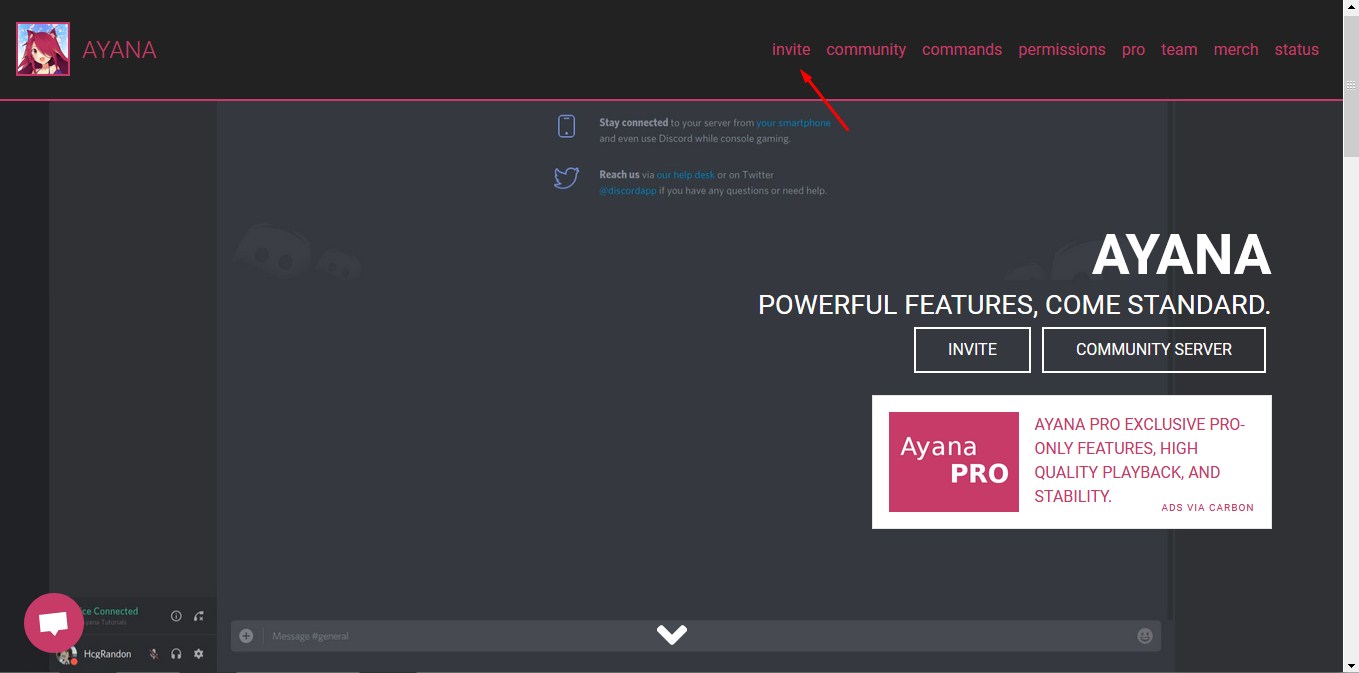This screenshot has width=1359, height=673.
Task: Click the POWERFUL FEATURES, COME STANDARD heading
Action: (1014, 305)
